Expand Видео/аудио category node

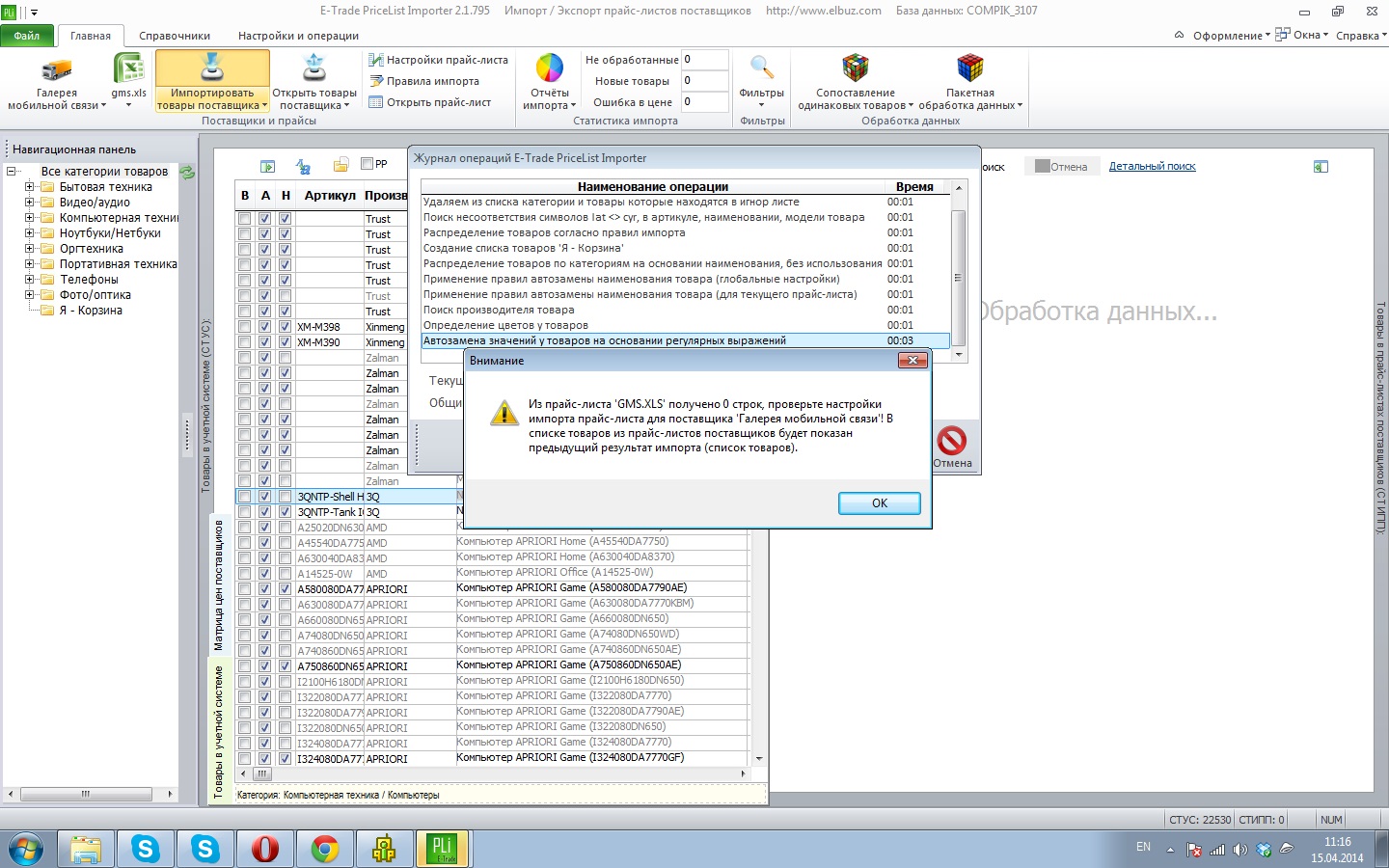[x=29, y=203]
